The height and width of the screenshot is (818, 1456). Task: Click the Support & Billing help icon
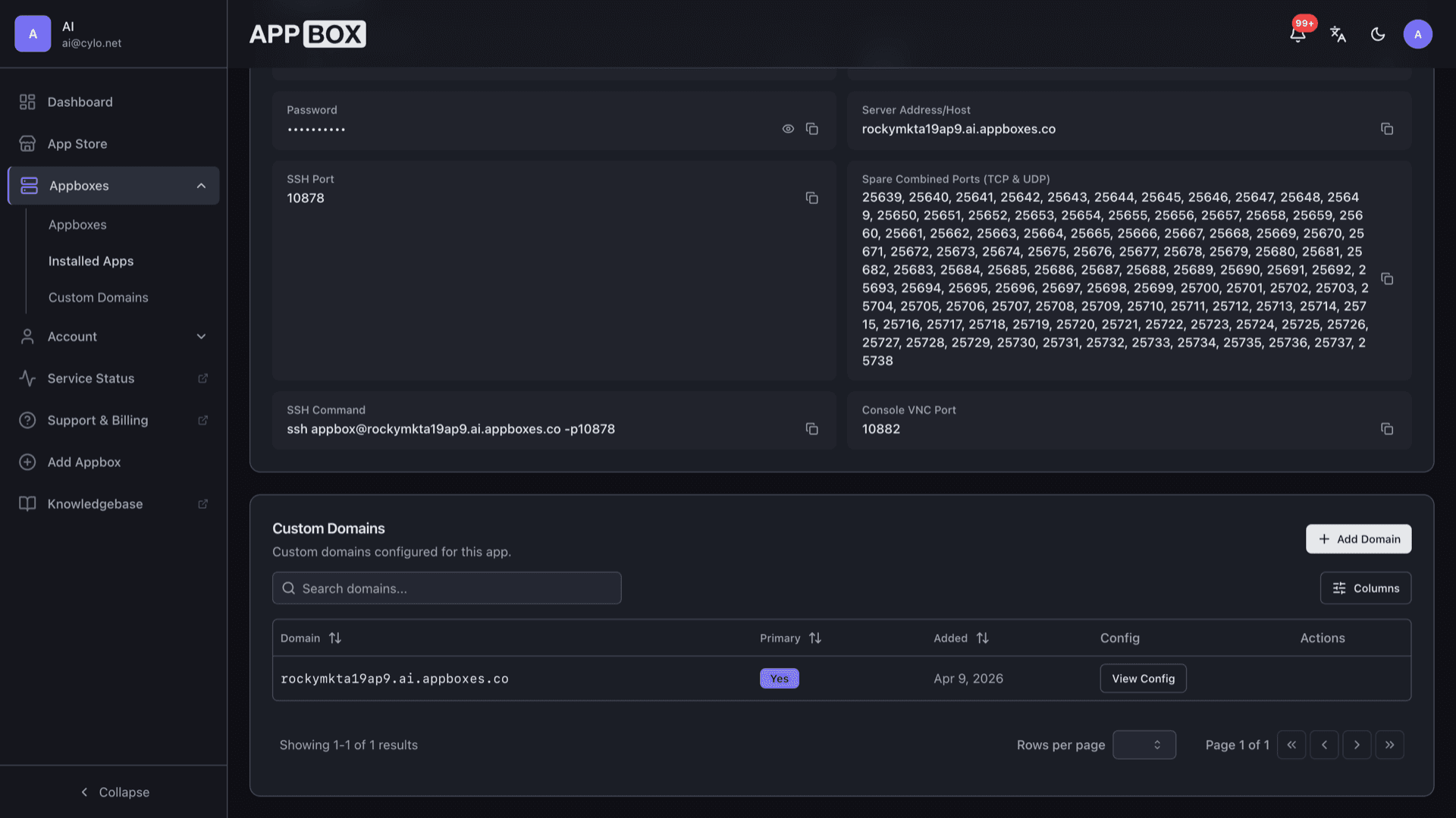(x=27, y=420)
